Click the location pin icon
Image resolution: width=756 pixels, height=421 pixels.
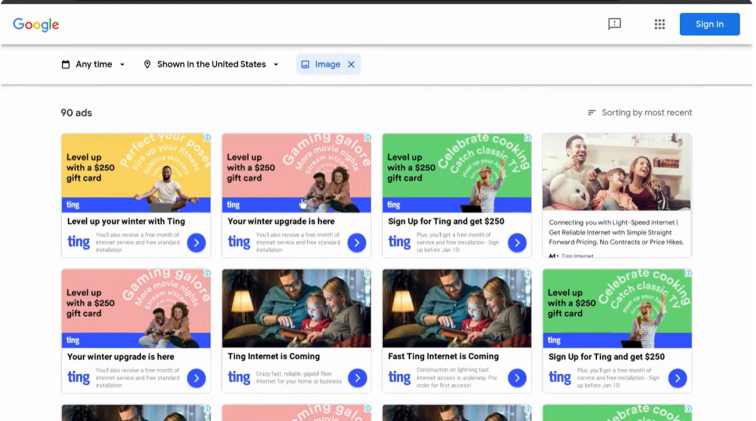pyautogui.click(x=147, y=64)
